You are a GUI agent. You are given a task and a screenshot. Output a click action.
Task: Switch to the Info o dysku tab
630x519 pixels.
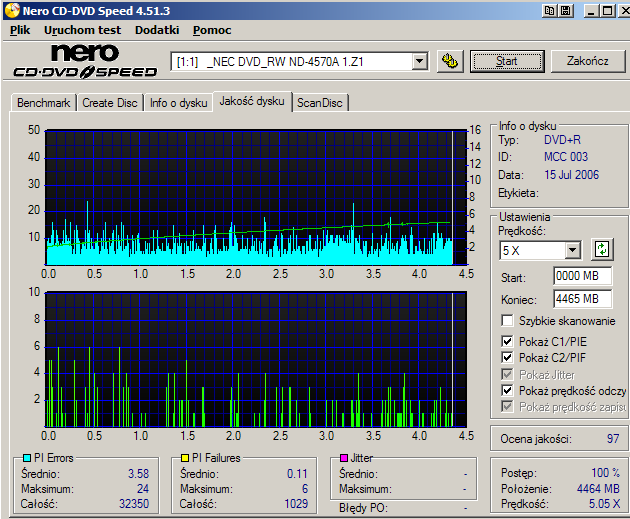pyautogui.click(x=178, y=103)
